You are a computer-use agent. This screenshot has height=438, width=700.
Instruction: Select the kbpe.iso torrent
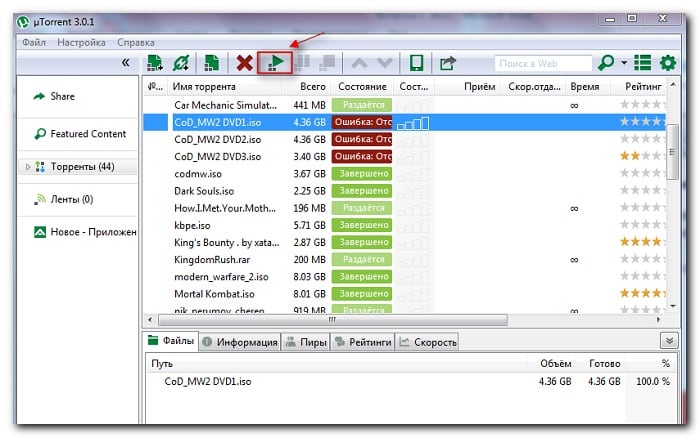click(x=404, y=225)
